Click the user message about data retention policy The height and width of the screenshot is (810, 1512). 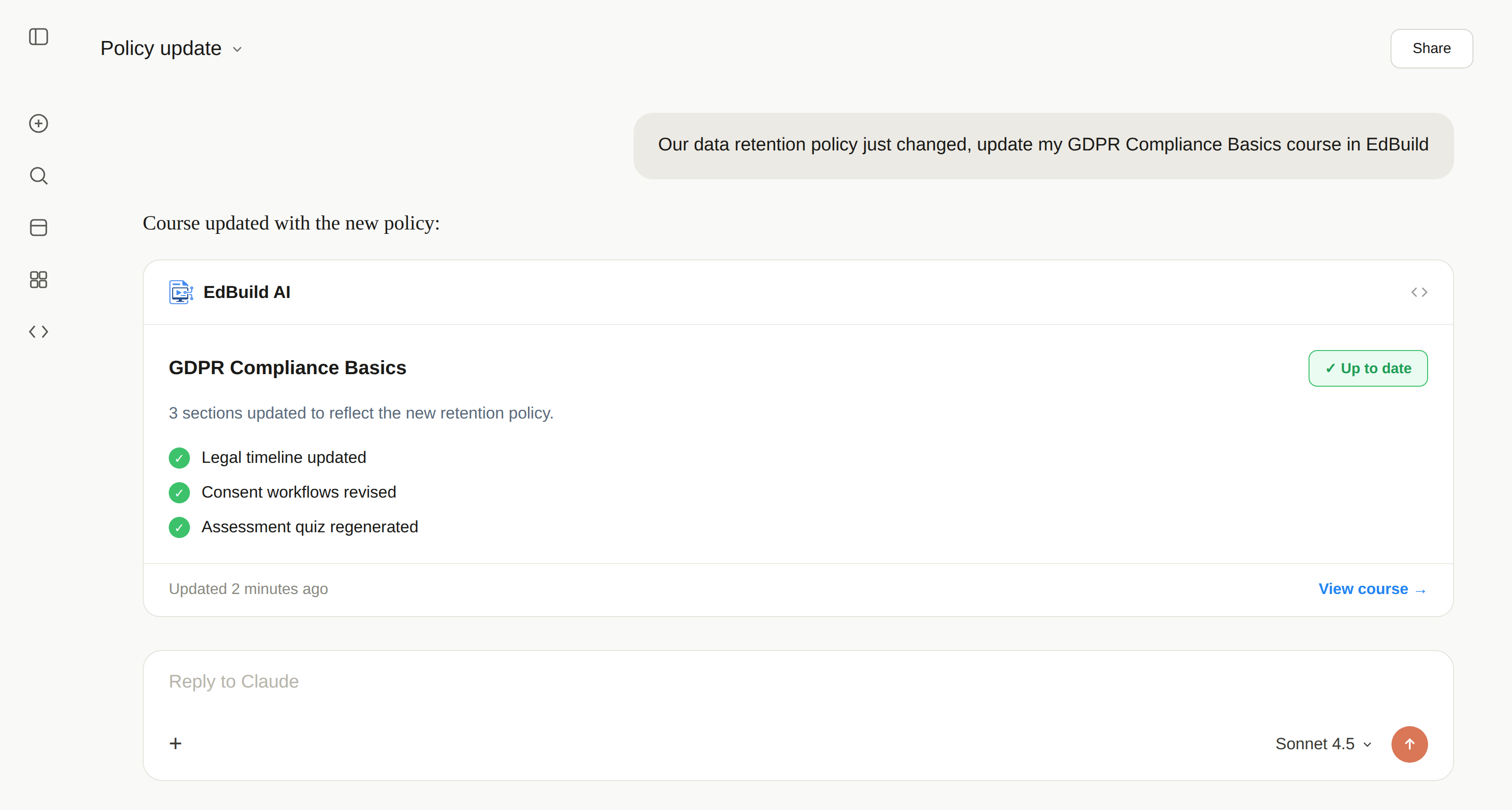pos(1043,145)
